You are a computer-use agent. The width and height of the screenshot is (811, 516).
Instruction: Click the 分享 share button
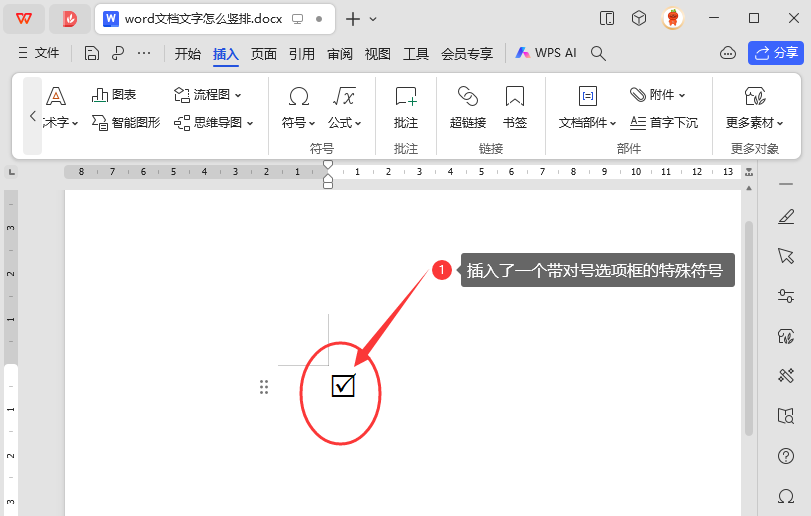(x=776, y=53)
